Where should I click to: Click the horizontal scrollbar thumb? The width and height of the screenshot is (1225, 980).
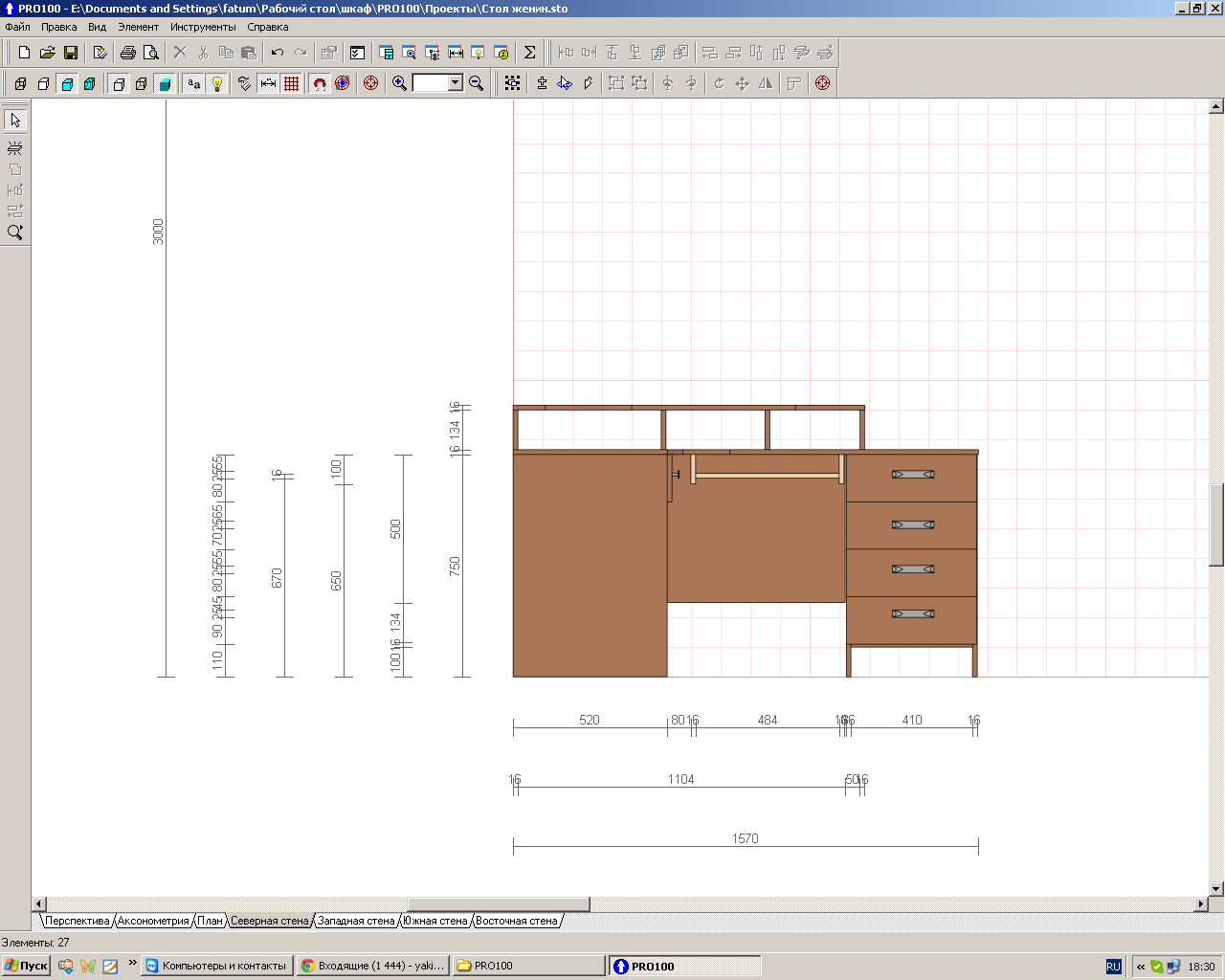(x=498, y=904)
